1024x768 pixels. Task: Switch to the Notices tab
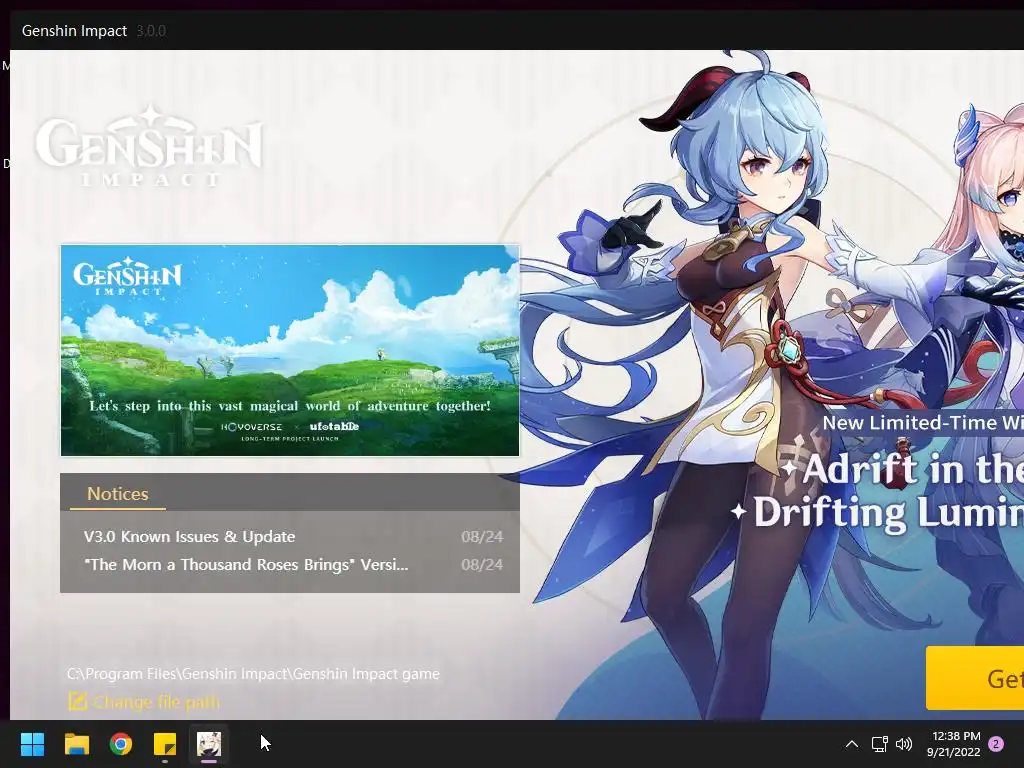118,494
